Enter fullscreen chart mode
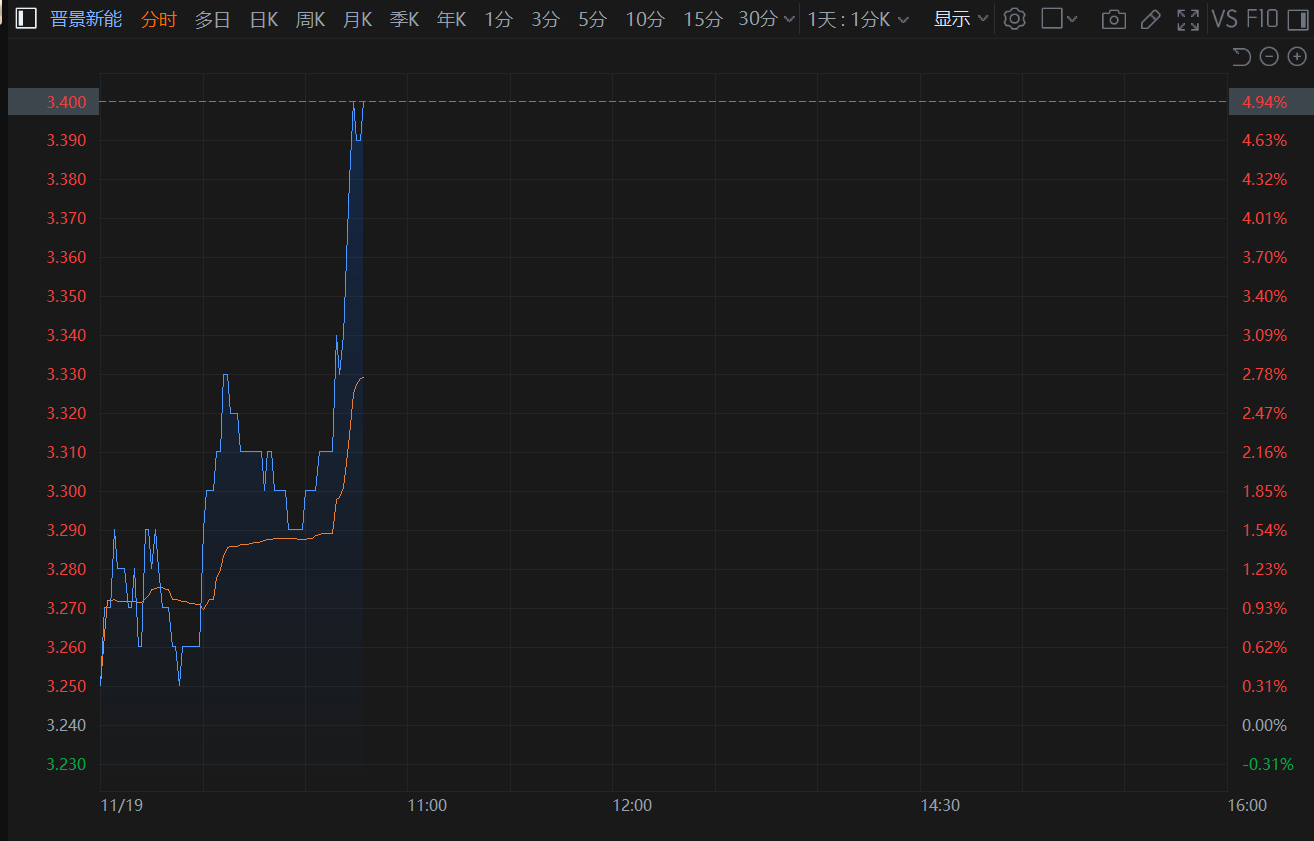 (x=1188, y=19)
